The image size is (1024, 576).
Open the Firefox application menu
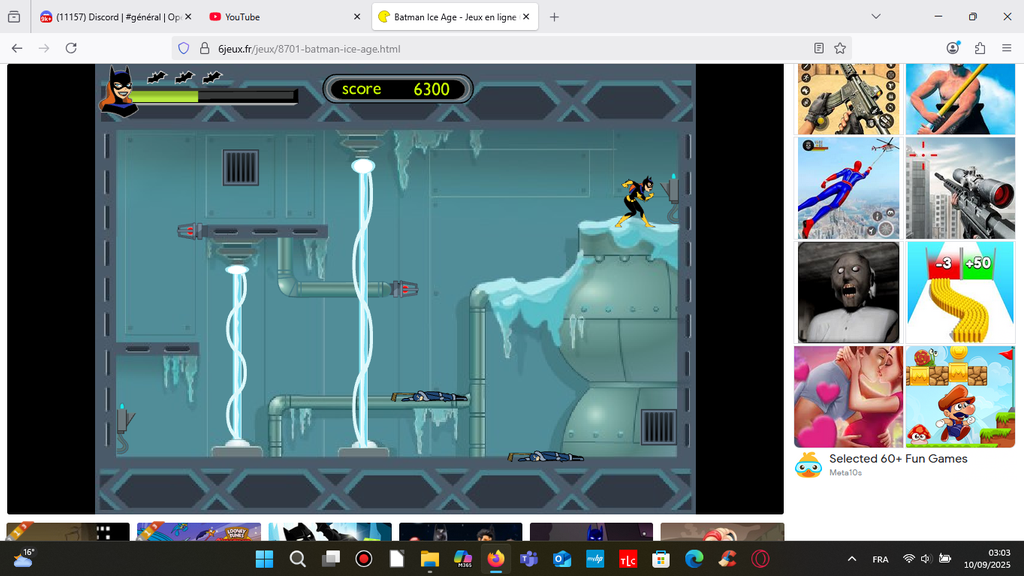1005,48
